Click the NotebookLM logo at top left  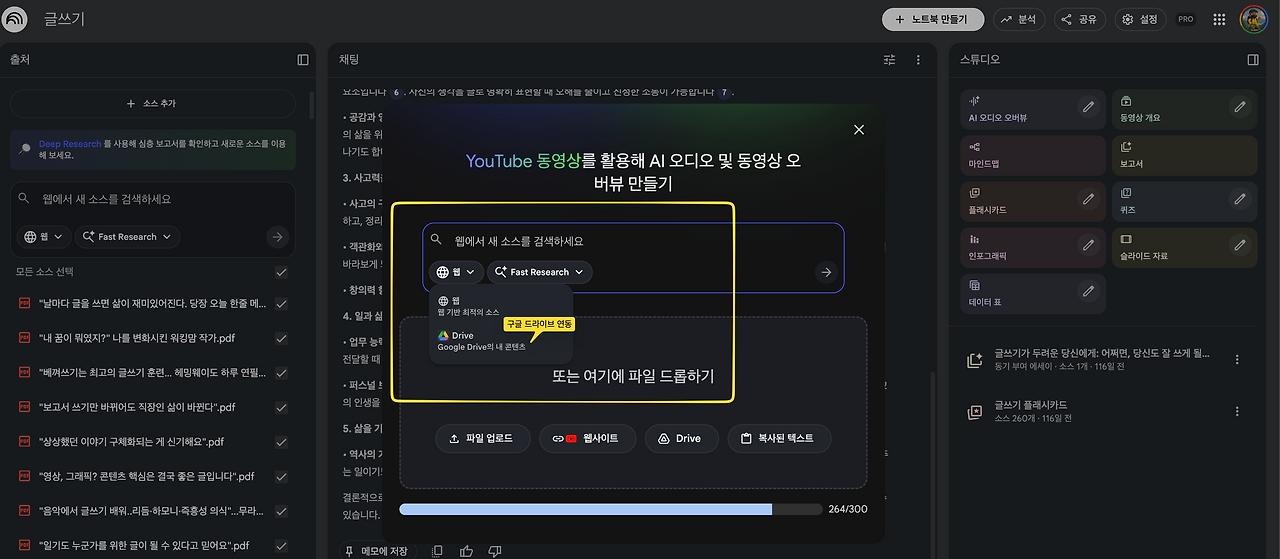(x=16, y=19)
